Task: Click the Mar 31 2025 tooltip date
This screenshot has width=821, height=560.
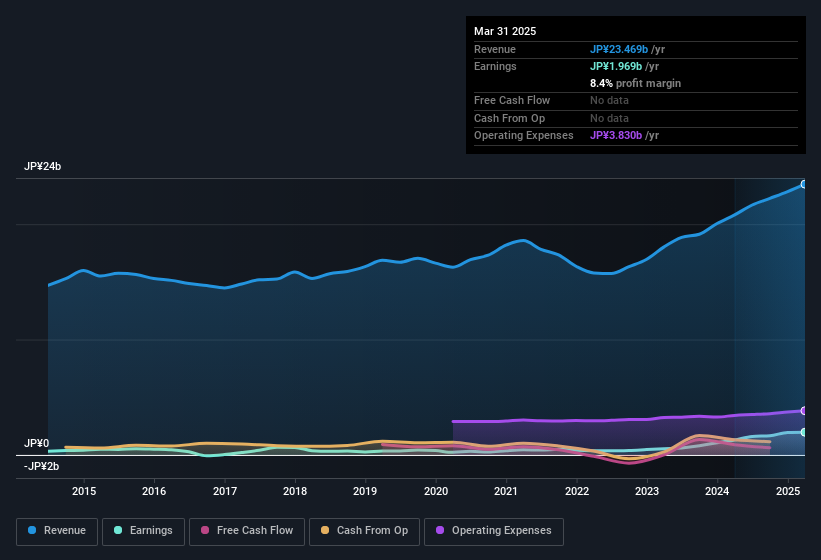Action: (505, 31)
